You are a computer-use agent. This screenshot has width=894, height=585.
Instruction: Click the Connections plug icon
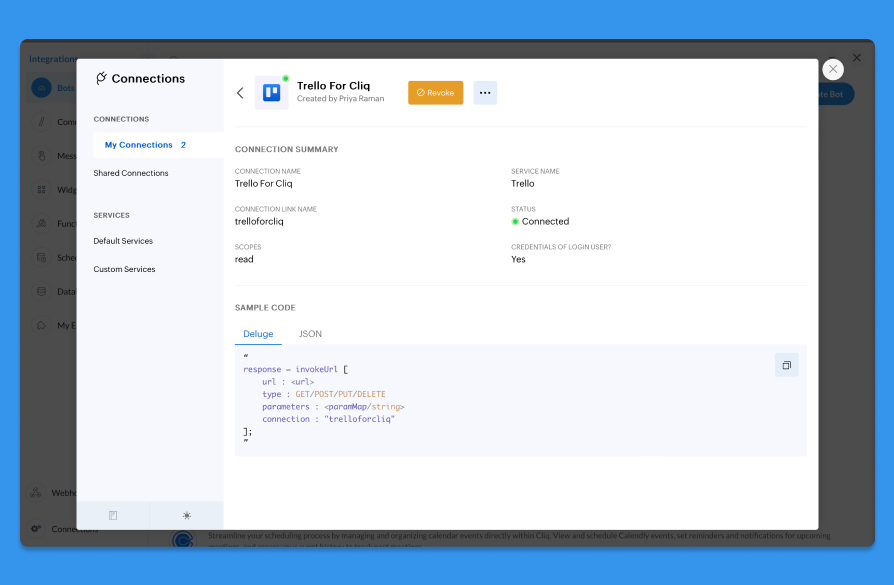101,78
